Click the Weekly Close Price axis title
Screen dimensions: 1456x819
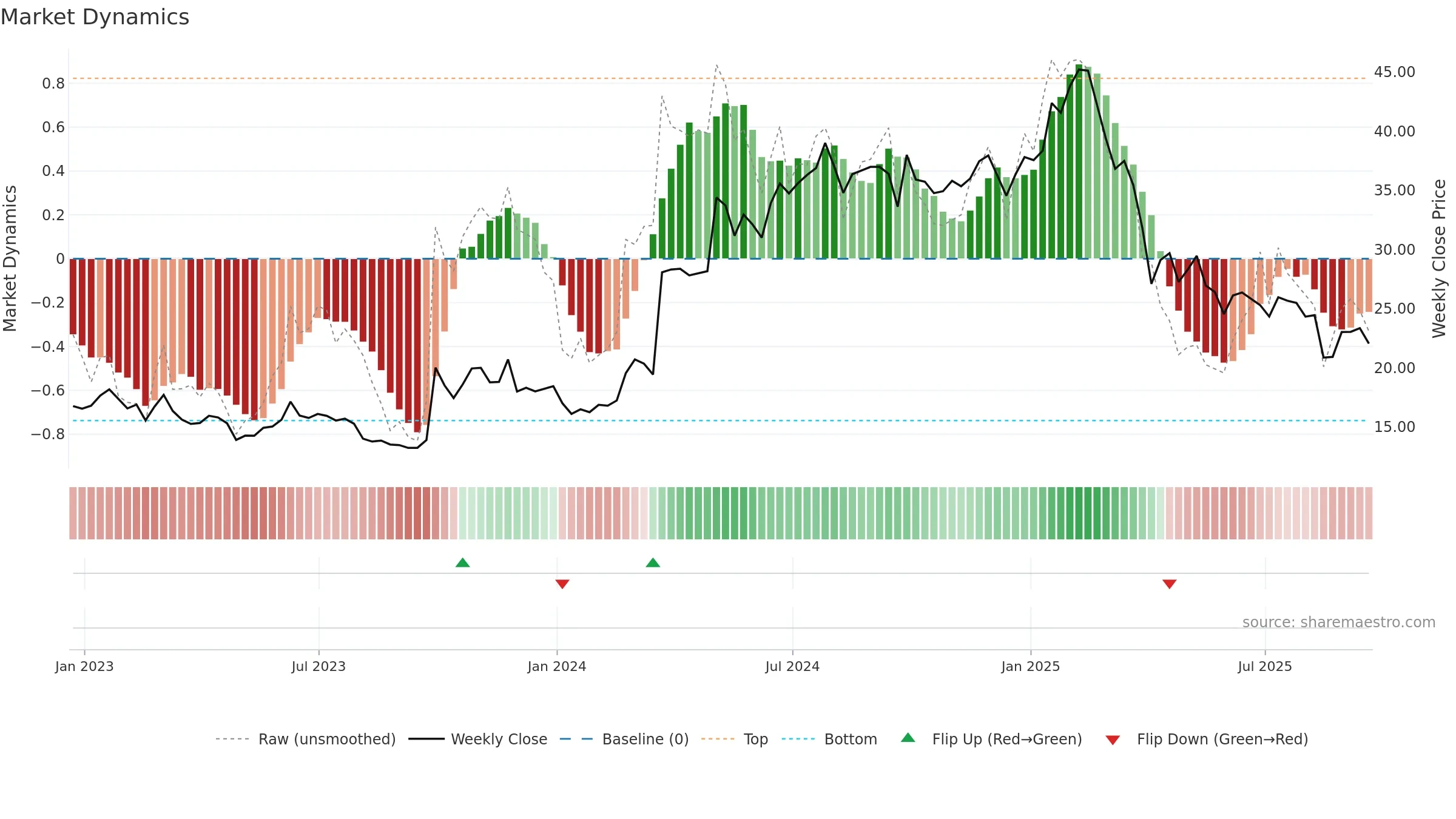click(x=1439, y=258)
